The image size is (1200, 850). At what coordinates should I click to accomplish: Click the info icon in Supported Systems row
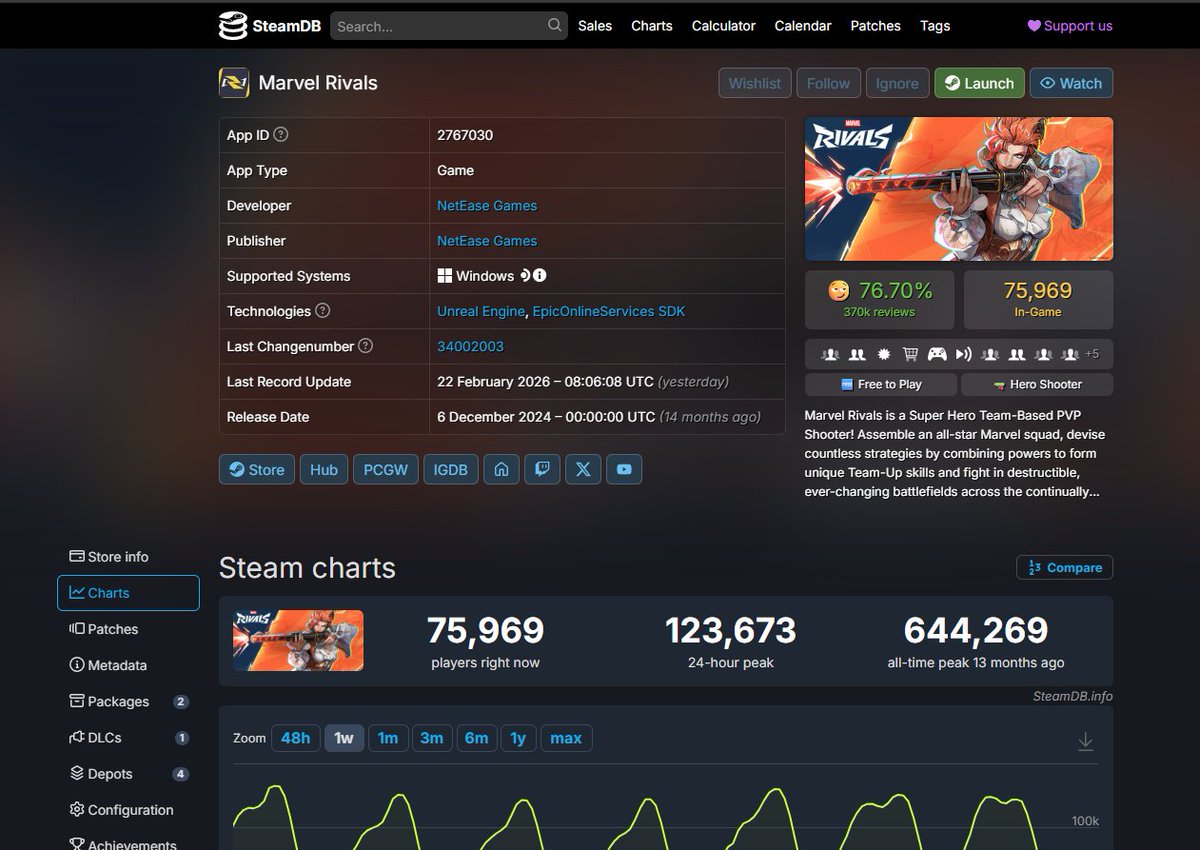pos(540,275)
